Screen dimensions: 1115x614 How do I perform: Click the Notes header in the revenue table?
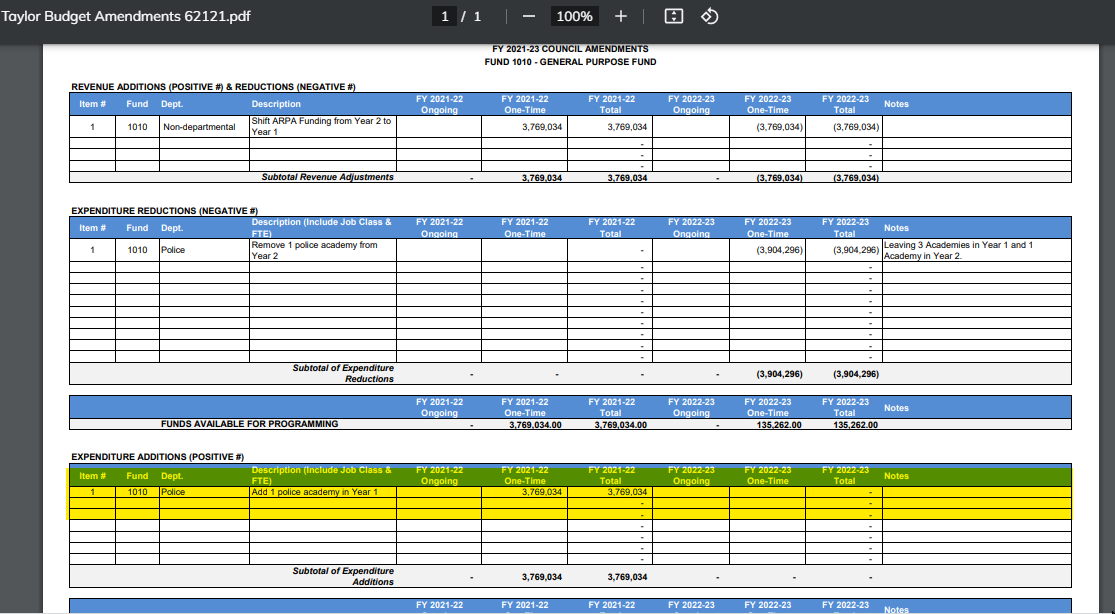(x=896, y=104)
